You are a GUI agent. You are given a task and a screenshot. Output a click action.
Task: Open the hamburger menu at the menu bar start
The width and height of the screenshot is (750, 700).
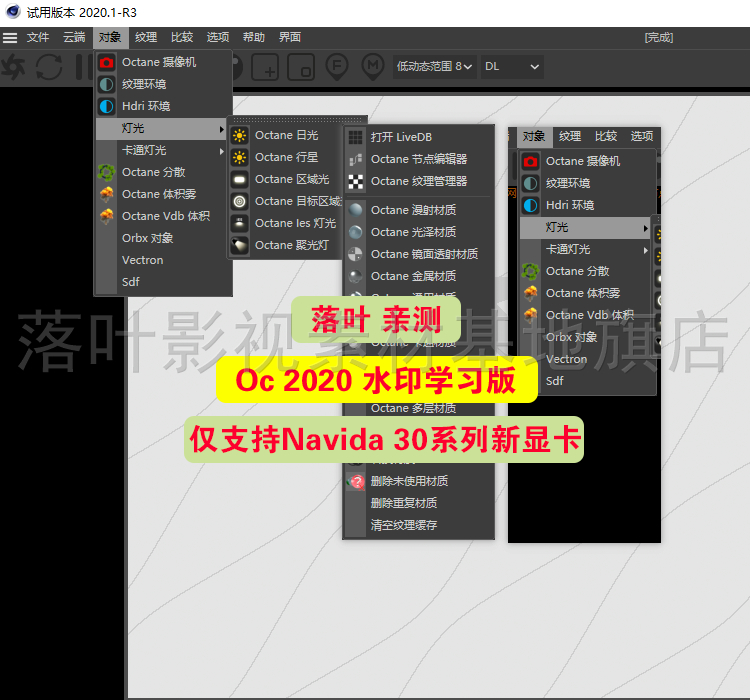tap(10, 37)
